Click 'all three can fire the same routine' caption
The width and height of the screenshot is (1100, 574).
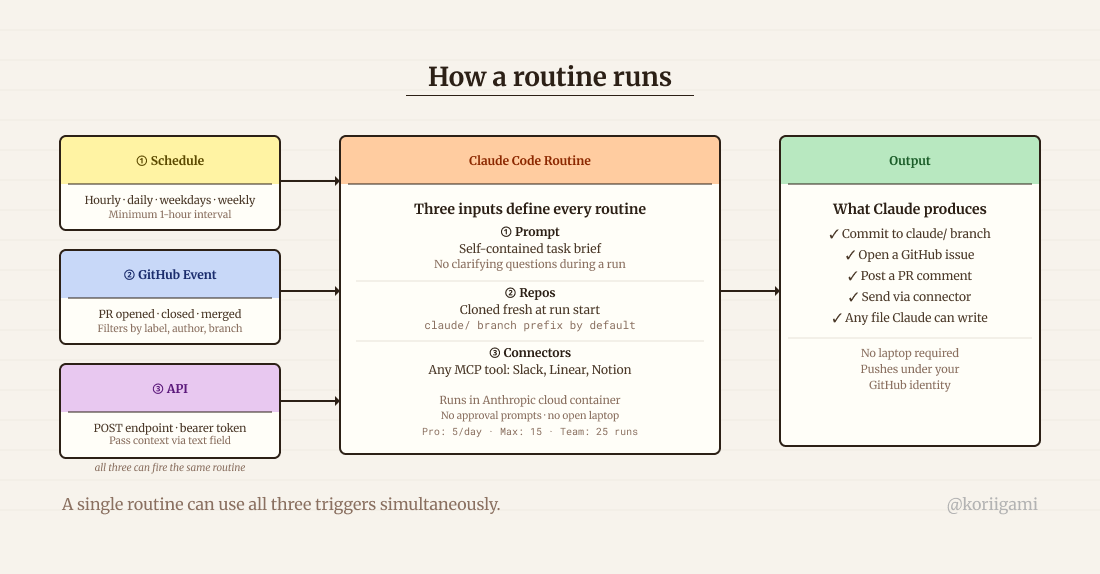(170, 467)
